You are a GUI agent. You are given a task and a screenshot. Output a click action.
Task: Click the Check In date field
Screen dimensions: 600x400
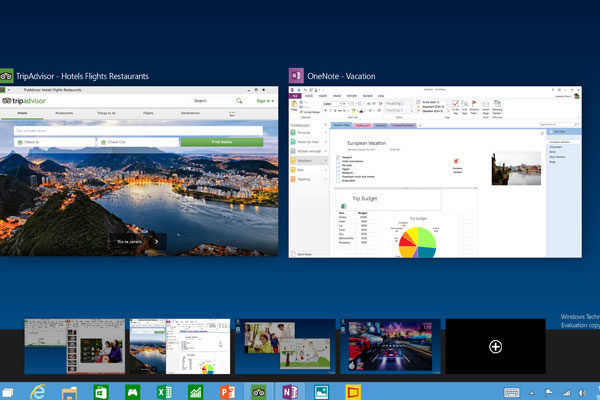55,142
